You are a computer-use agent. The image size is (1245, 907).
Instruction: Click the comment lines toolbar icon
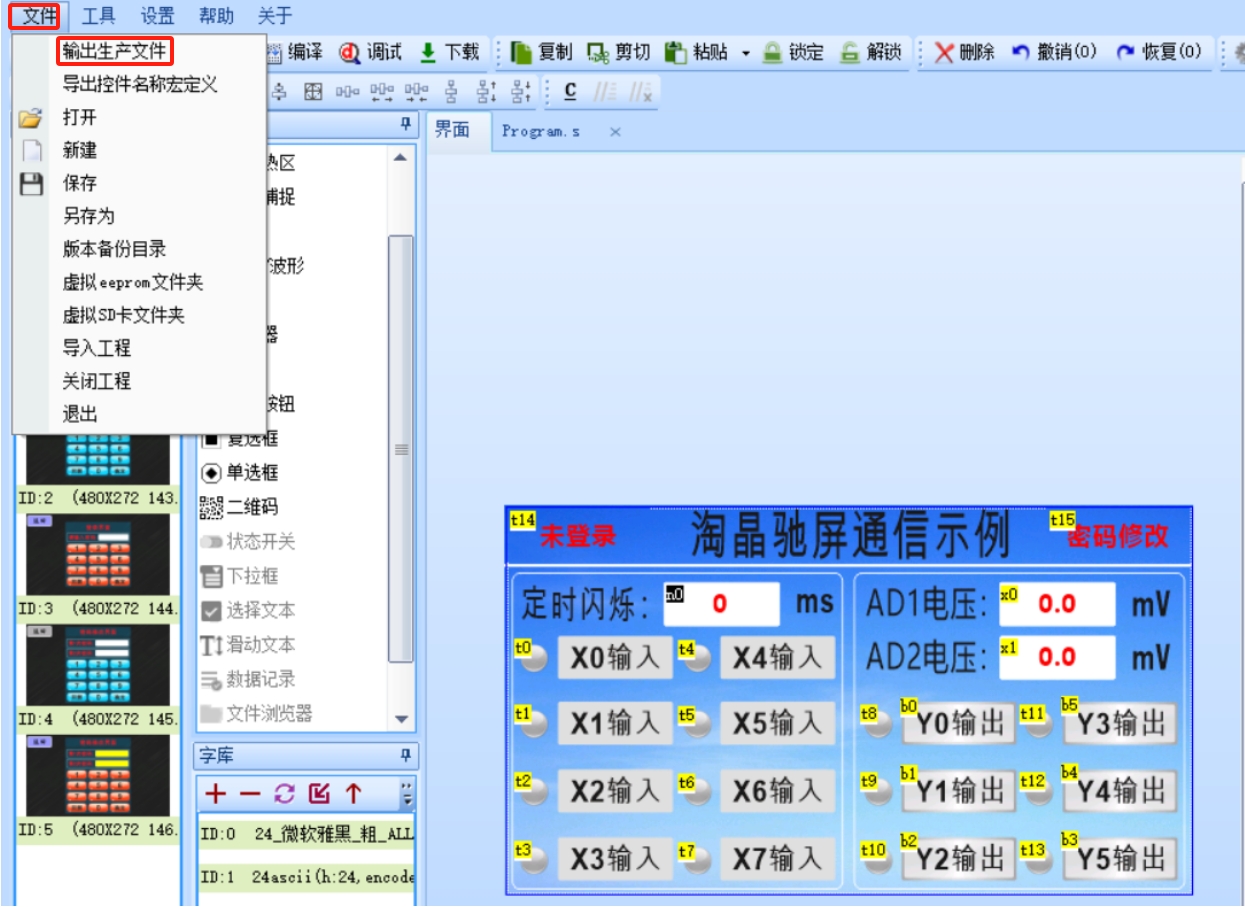[x=606, y=92]
